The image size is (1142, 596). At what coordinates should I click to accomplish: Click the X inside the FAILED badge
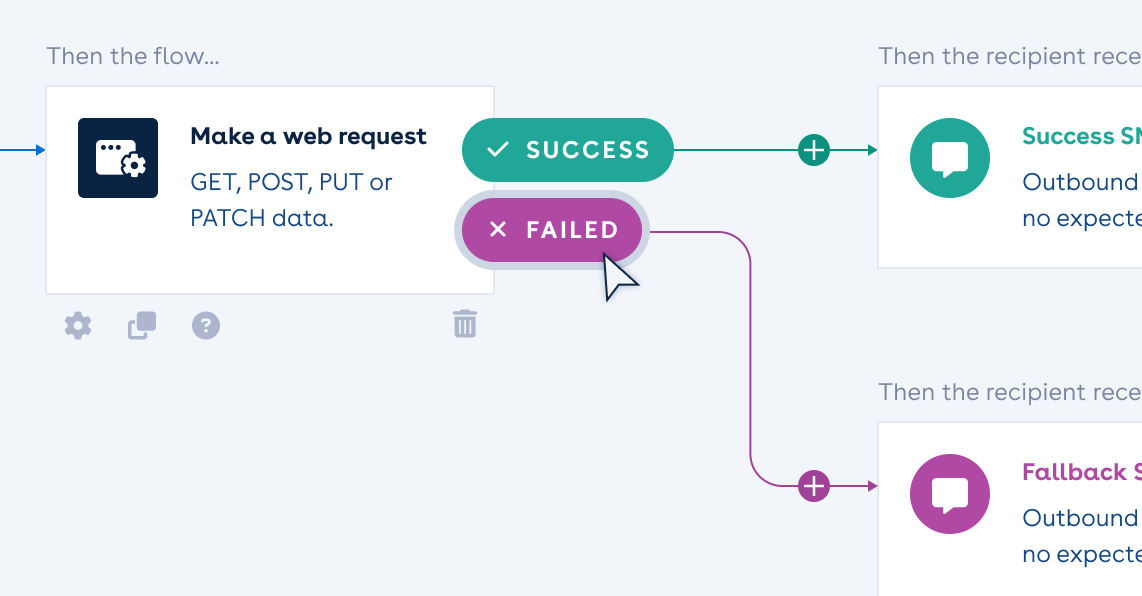click(x=498, y=229)
